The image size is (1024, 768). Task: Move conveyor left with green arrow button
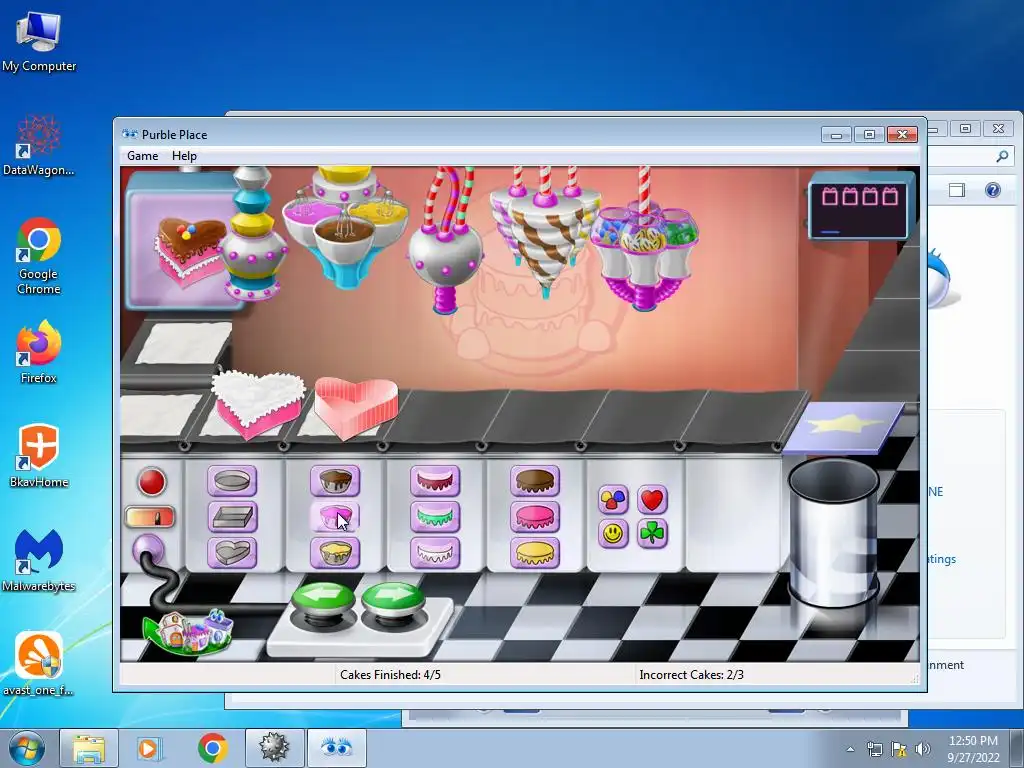tap(323, 600)
